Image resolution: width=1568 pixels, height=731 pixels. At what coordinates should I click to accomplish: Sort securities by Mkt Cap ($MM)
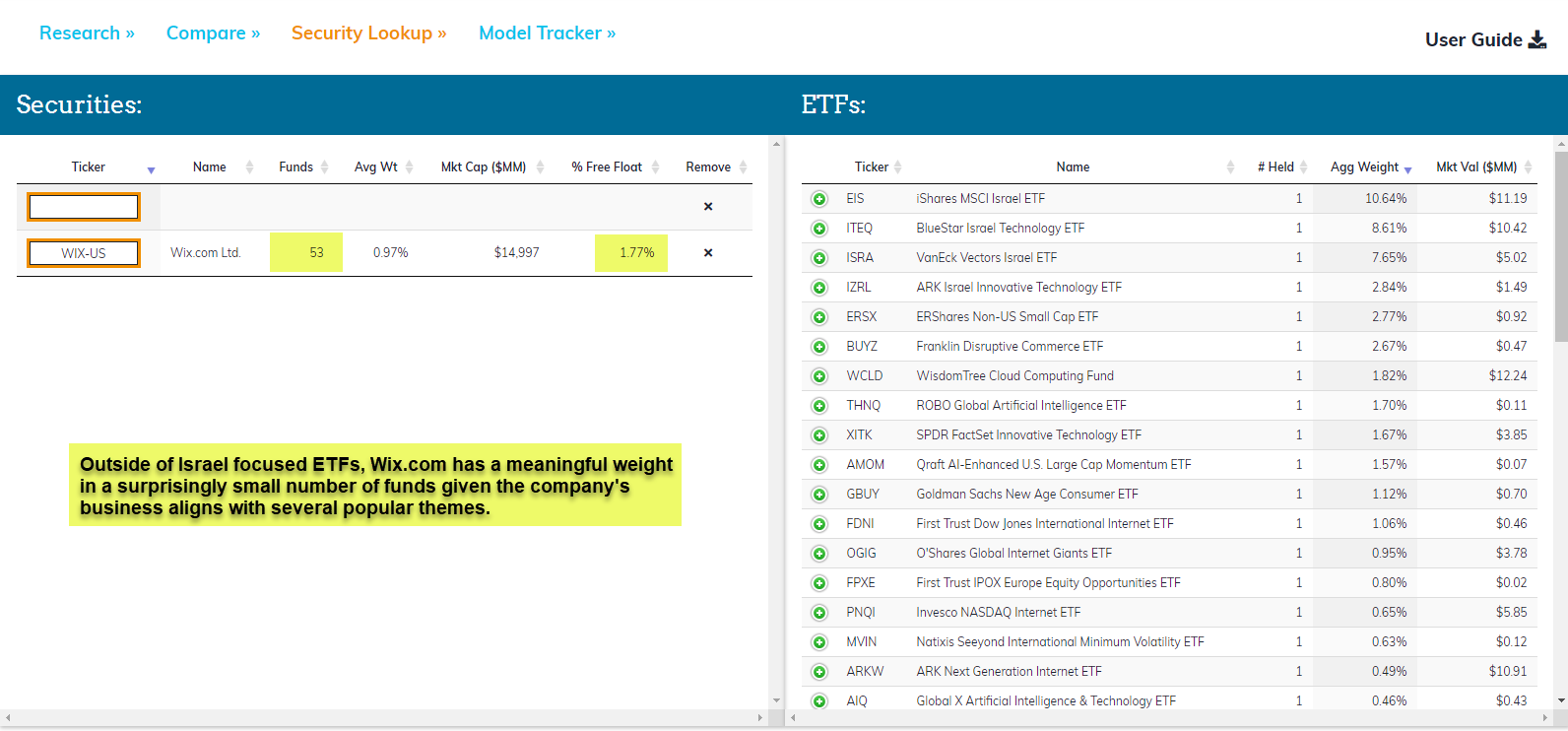pos(484,167)
